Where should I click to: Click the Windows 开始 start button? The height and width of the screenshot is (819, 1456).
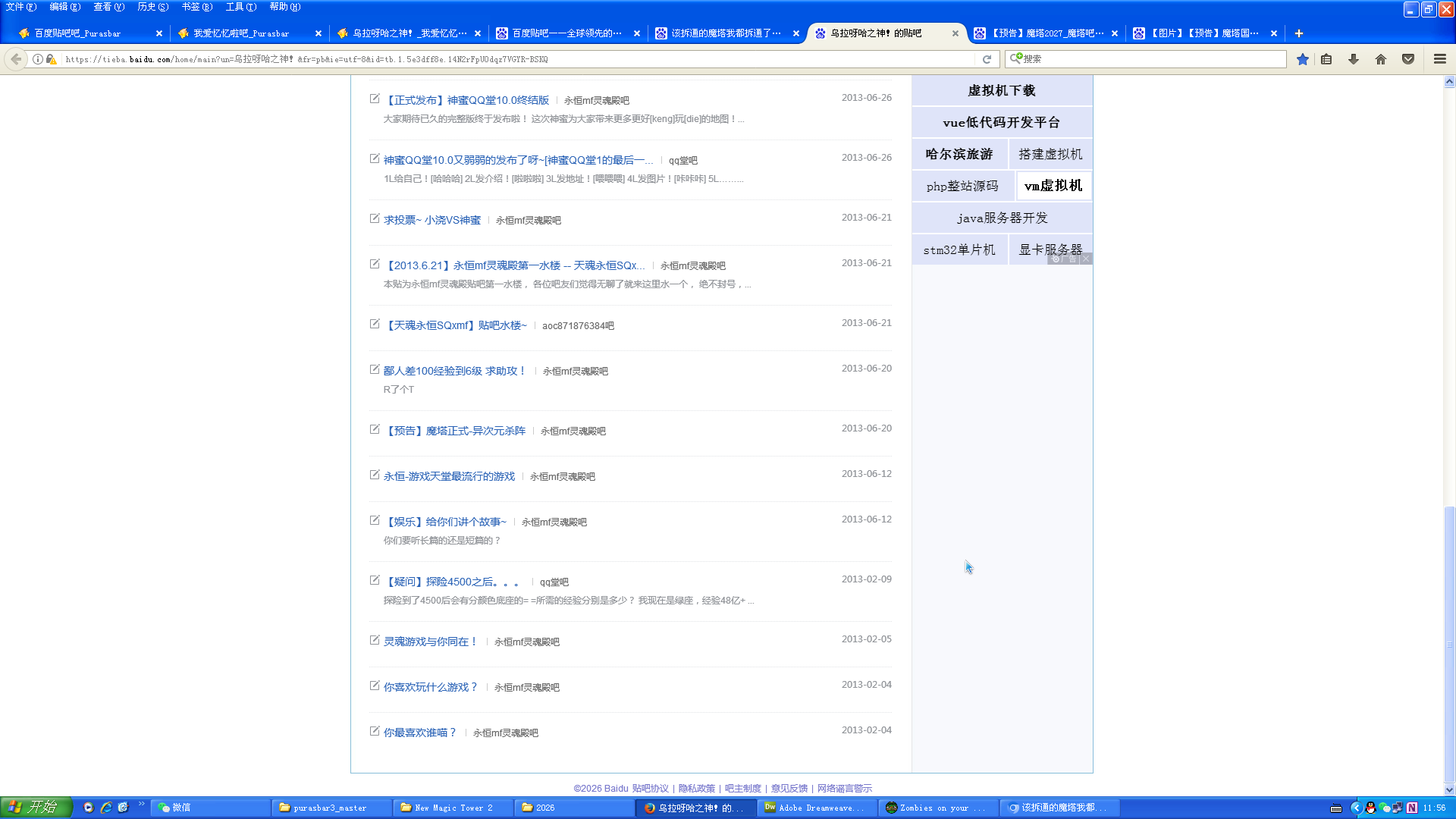pyautogui.click(x=36, y=808)
